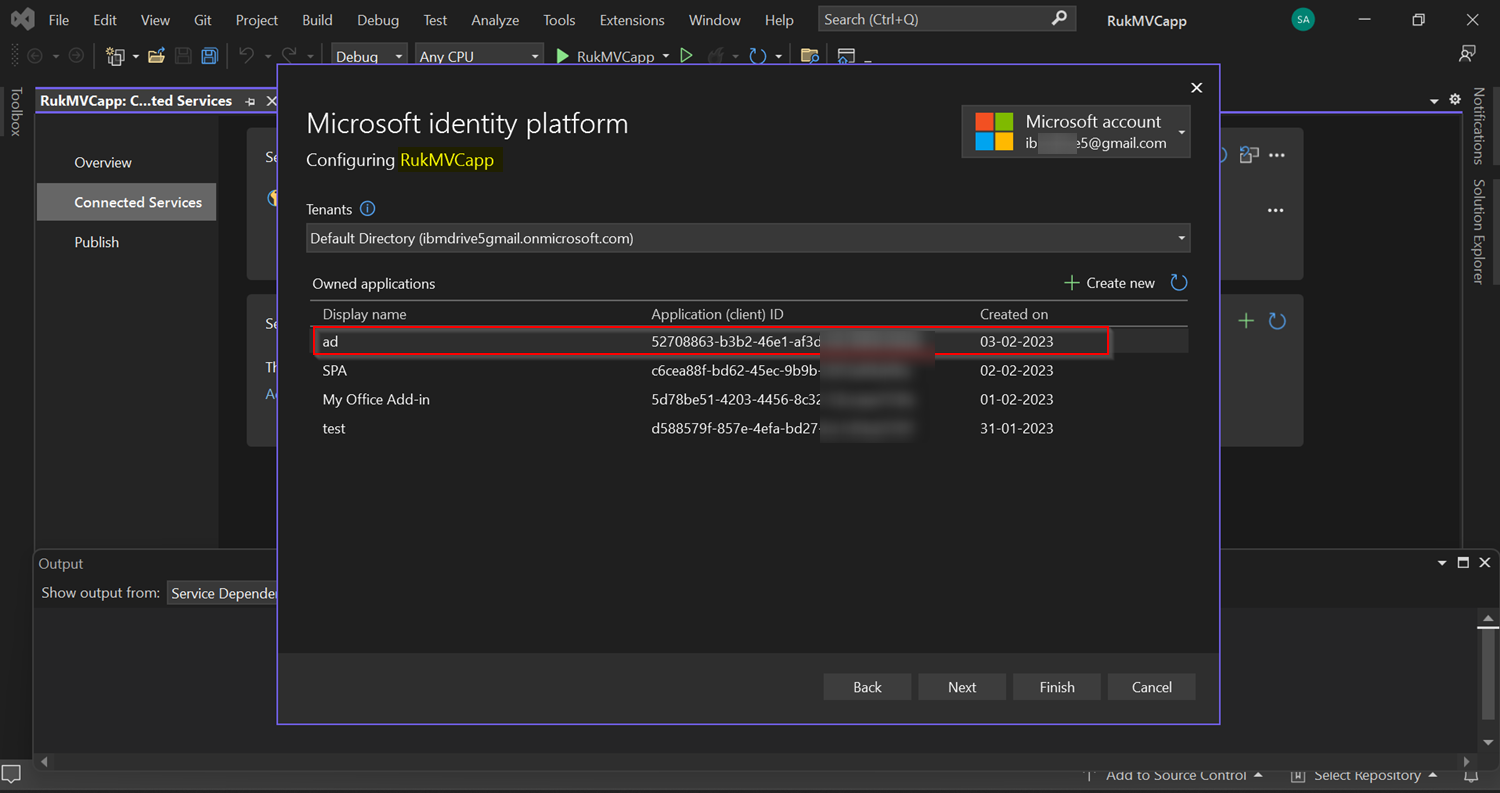This screenshot has width=1500, height=793.
Task: Click the Back button
Action: [867, 687]
